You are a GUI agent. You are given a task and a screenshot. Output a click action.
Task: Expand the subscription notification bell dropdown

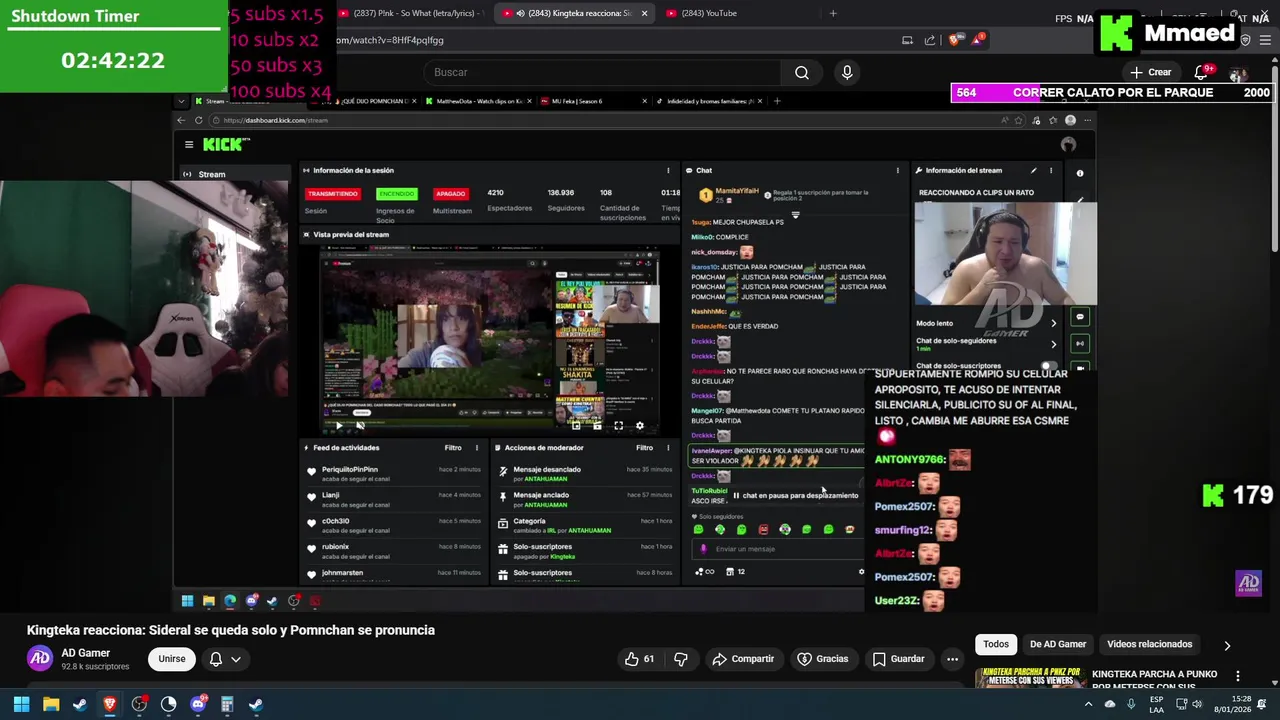click(225, 659)
